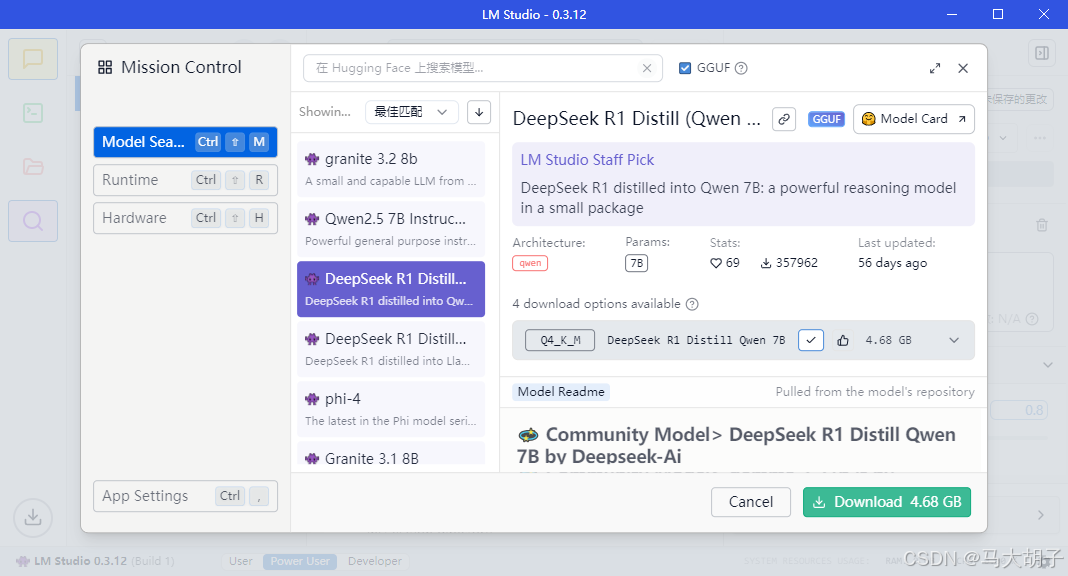Open the 最佳匹配 sort dropdown

coord(411,112)
